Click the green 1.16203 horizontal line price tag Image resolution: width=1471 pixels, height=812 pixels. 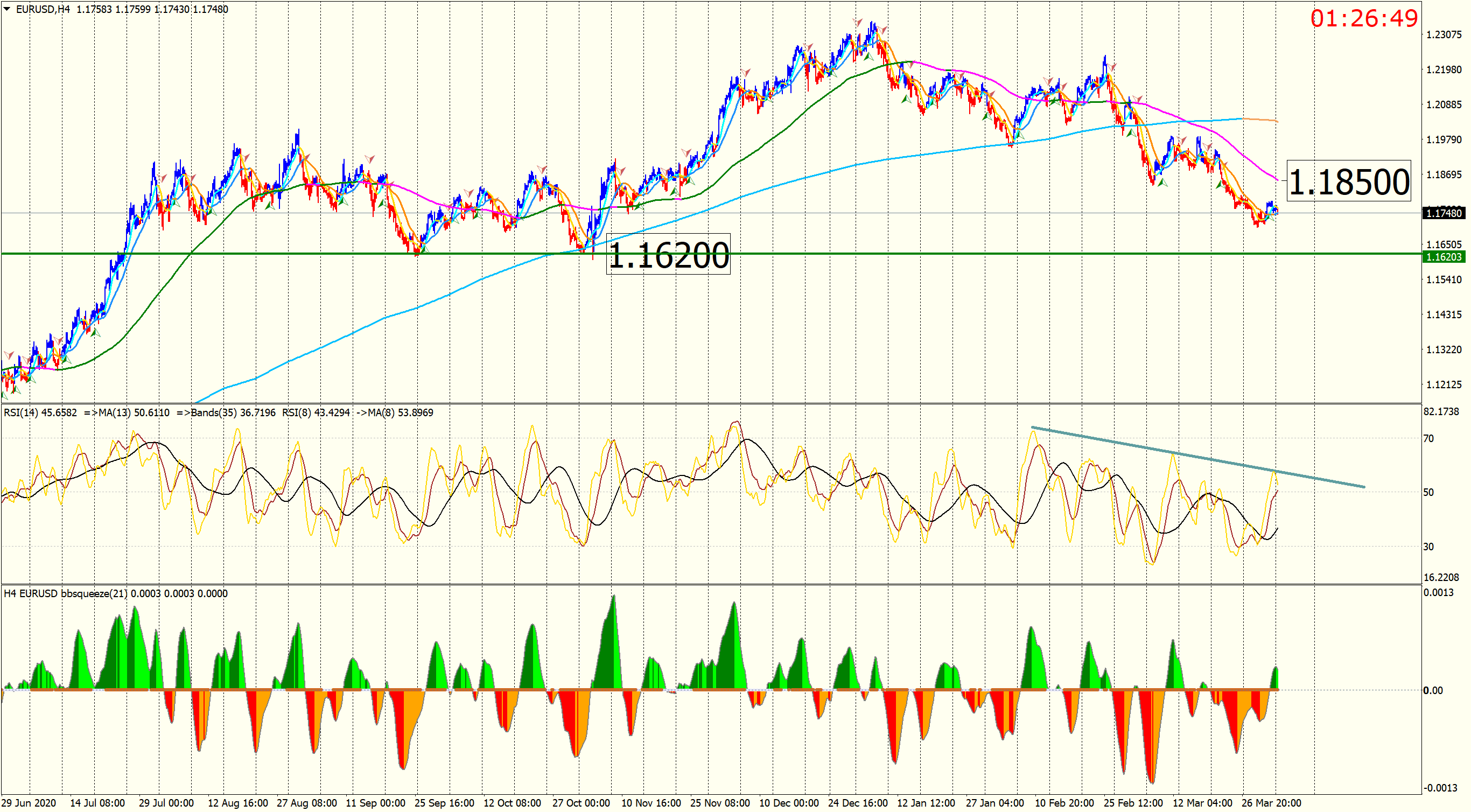(x=1444, y=257)
